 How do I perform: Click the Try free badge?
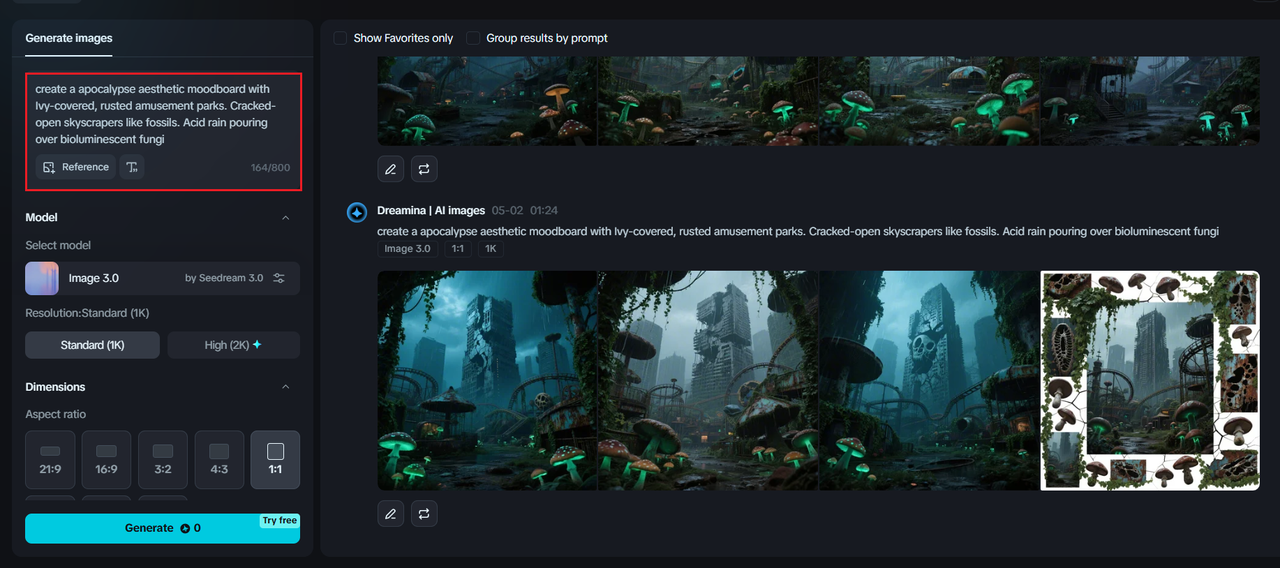[x=279, y=520]
